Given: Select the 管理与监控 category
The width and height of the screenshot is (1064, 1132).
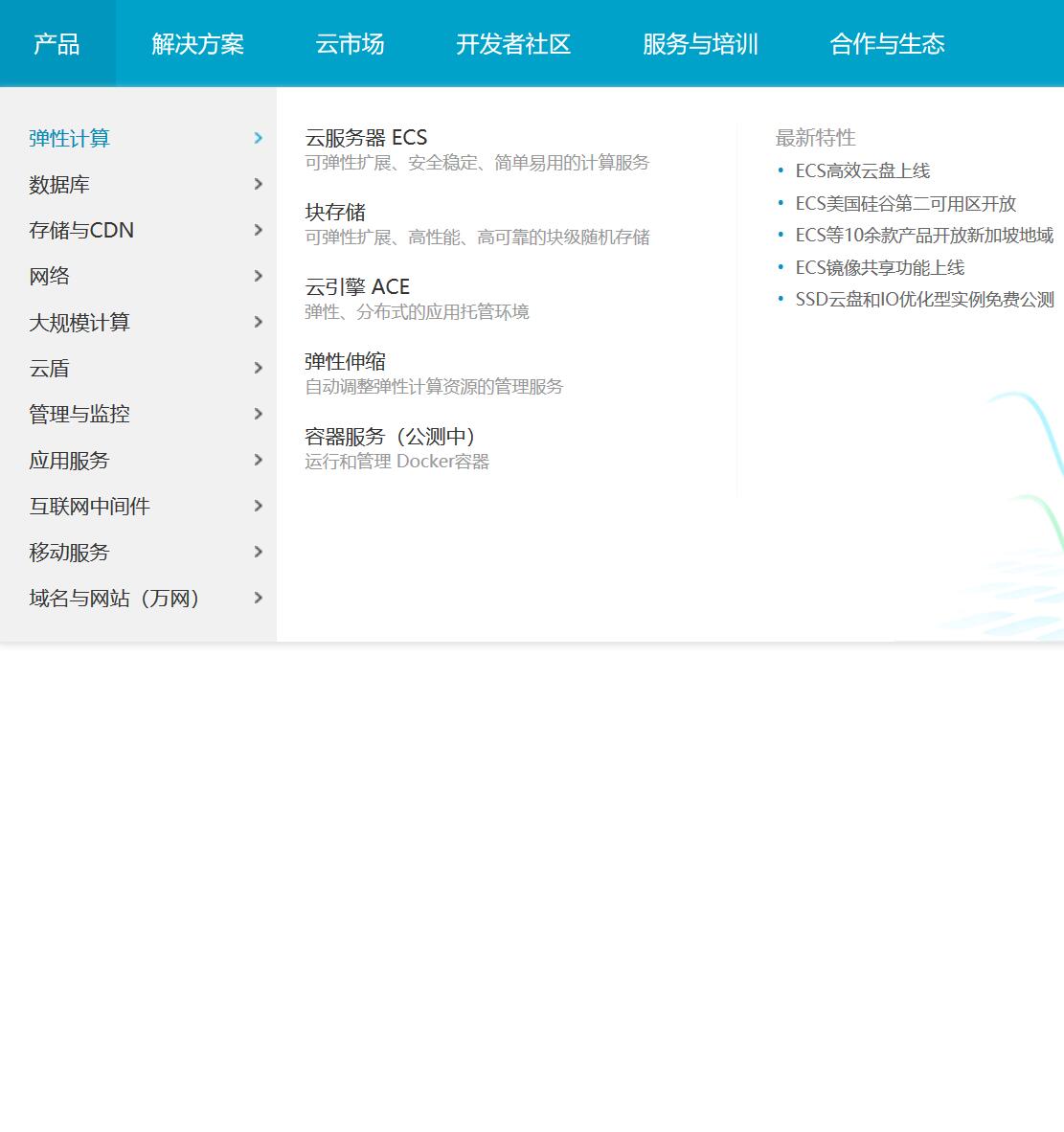Looking at the screenshot, I should point(79,414).
